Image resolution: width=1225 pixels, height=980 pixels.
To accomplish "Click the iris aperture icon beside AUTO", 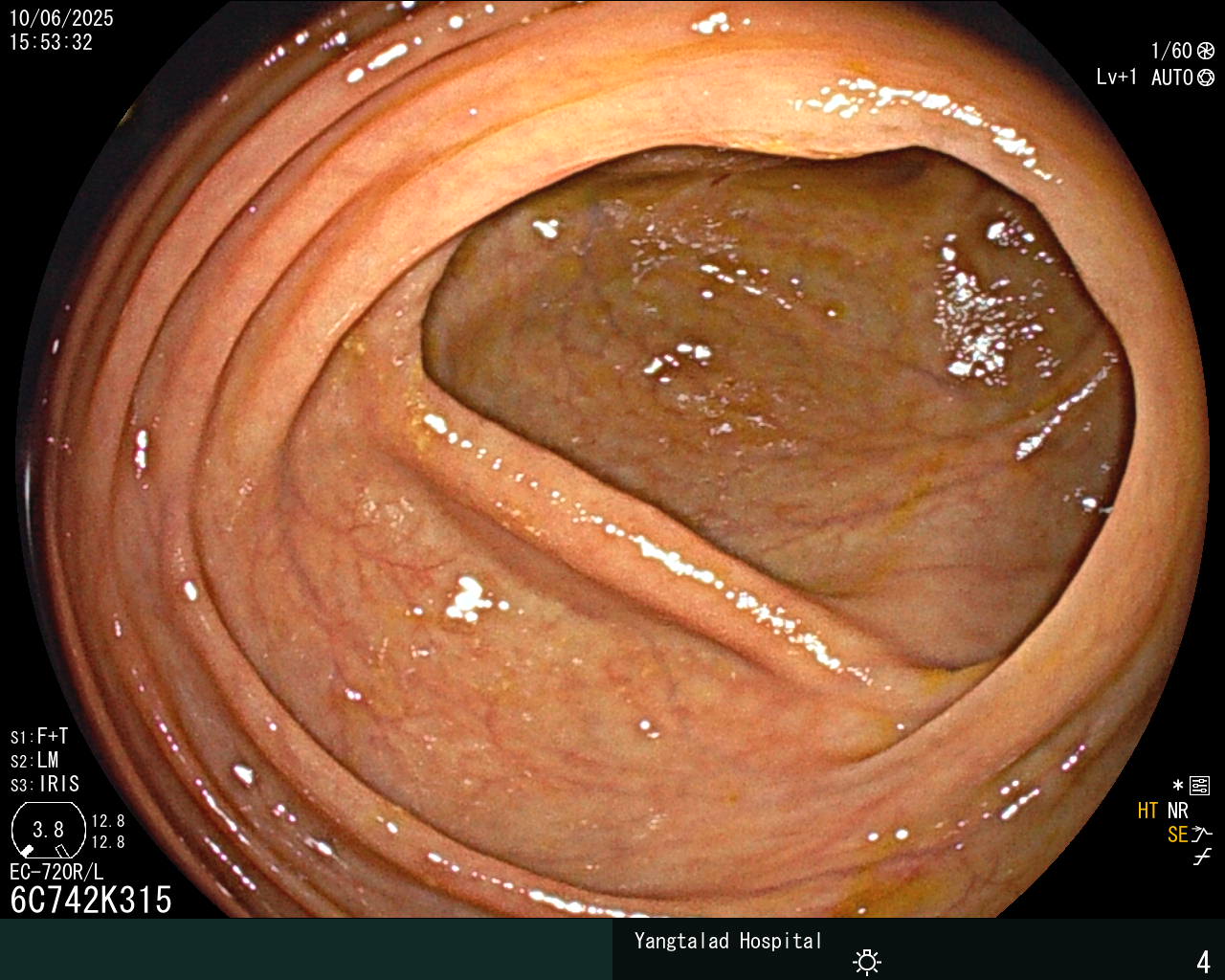I will click(1206, 78).
